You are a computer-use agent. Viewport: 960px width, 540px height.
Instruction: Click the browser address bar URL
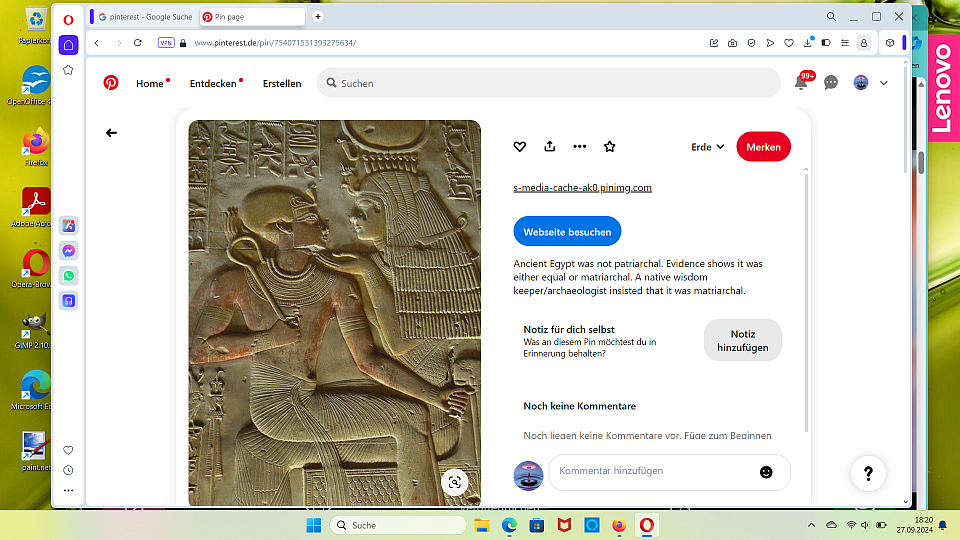pos(275,43)
